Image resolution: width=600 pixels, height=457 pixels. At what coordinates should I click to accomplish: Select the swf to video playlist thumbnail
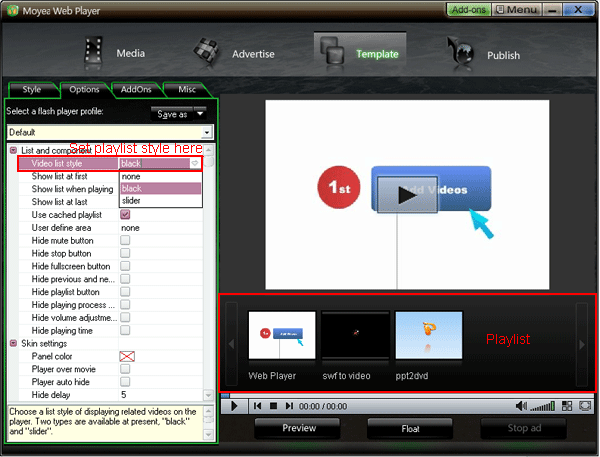(x=355, y=335)
